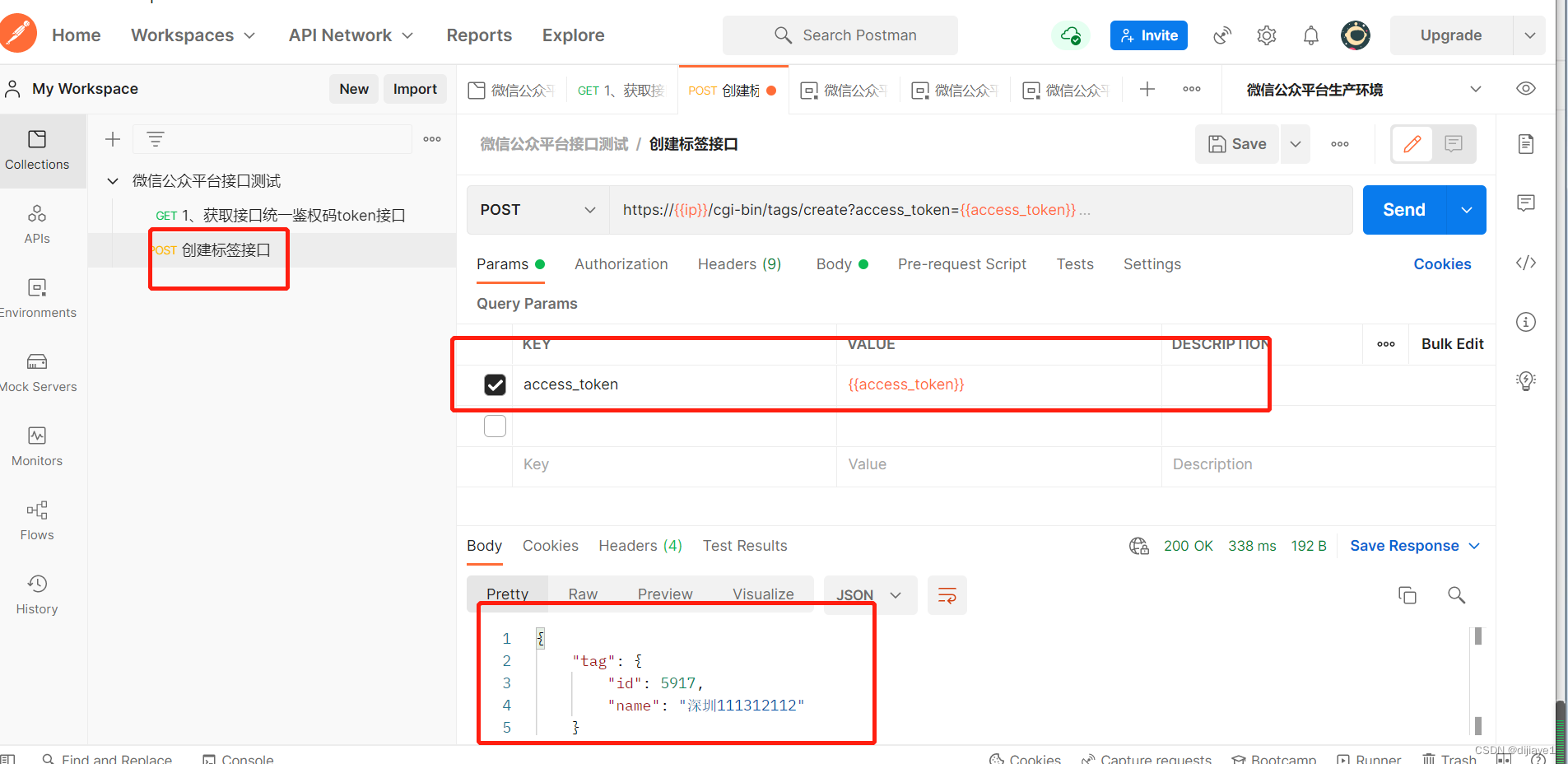Open the sync status cloud icon
Viewport: 1568px width, 764px height.
[x=1070, y=35]
